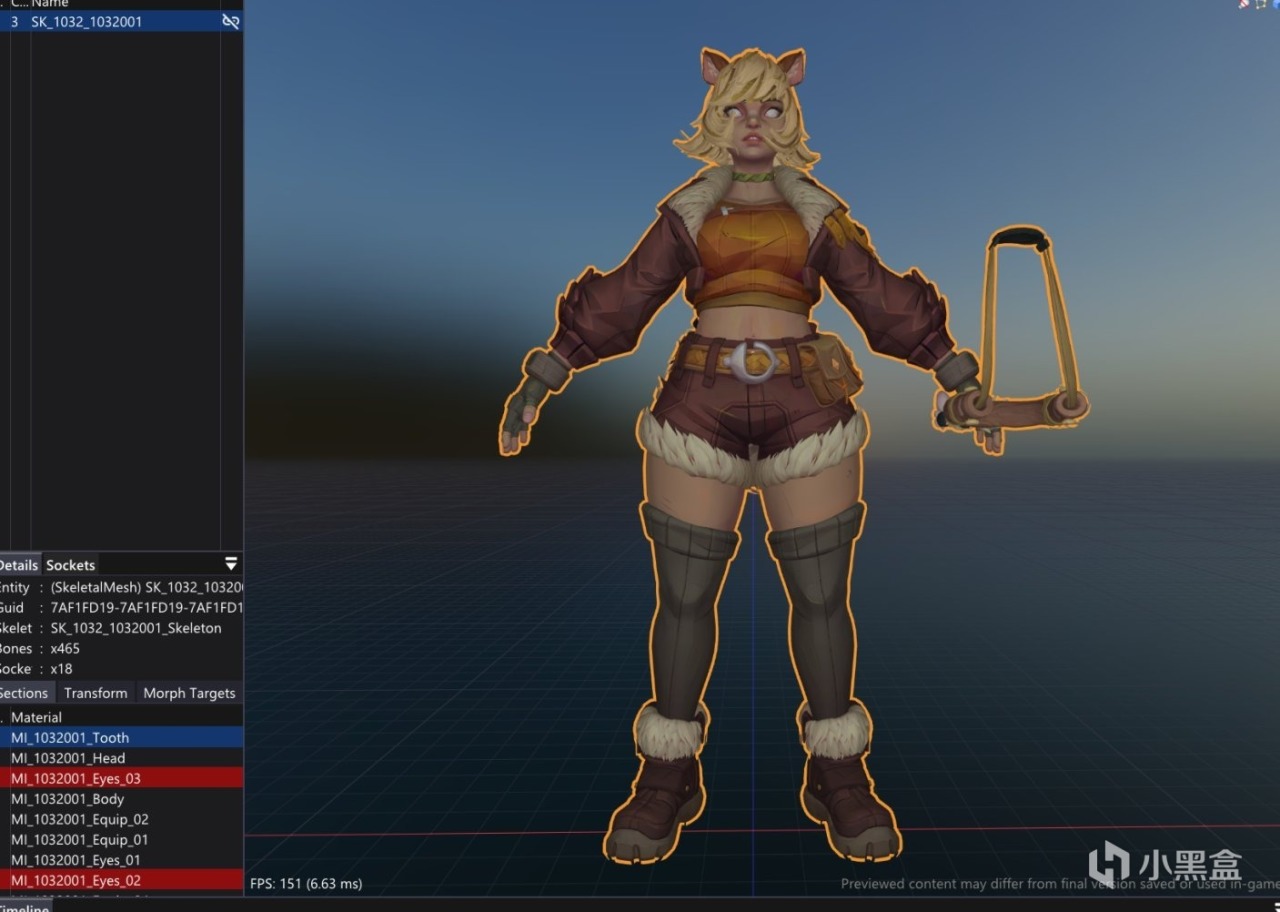
Task: Switch to the Sockets tab
Action: (71, 565)
